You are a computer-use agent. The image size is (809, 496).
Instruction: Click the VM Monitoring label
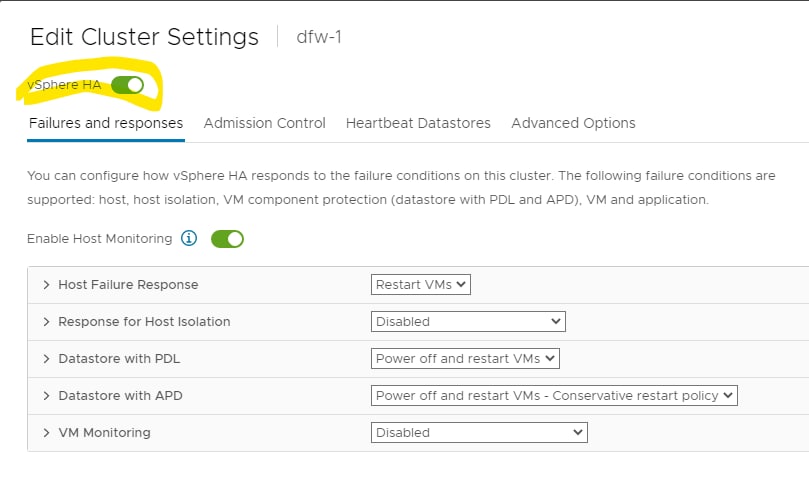coord(104,433)
